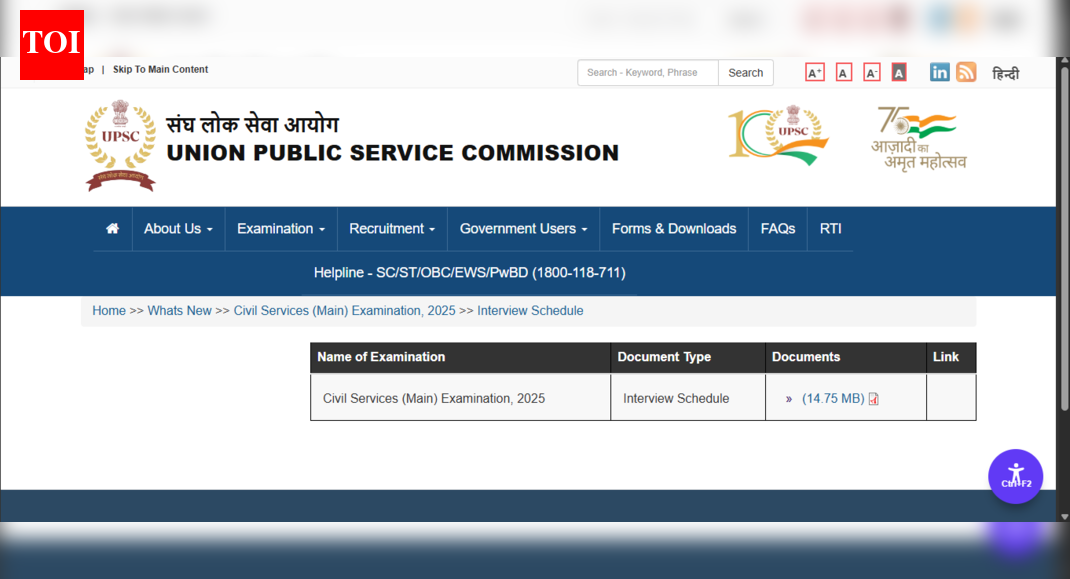Viewport: 1070px width, 579px height.
Task: Open the accessibility widget at bottom right
Action: click(x=1016, y=477)
